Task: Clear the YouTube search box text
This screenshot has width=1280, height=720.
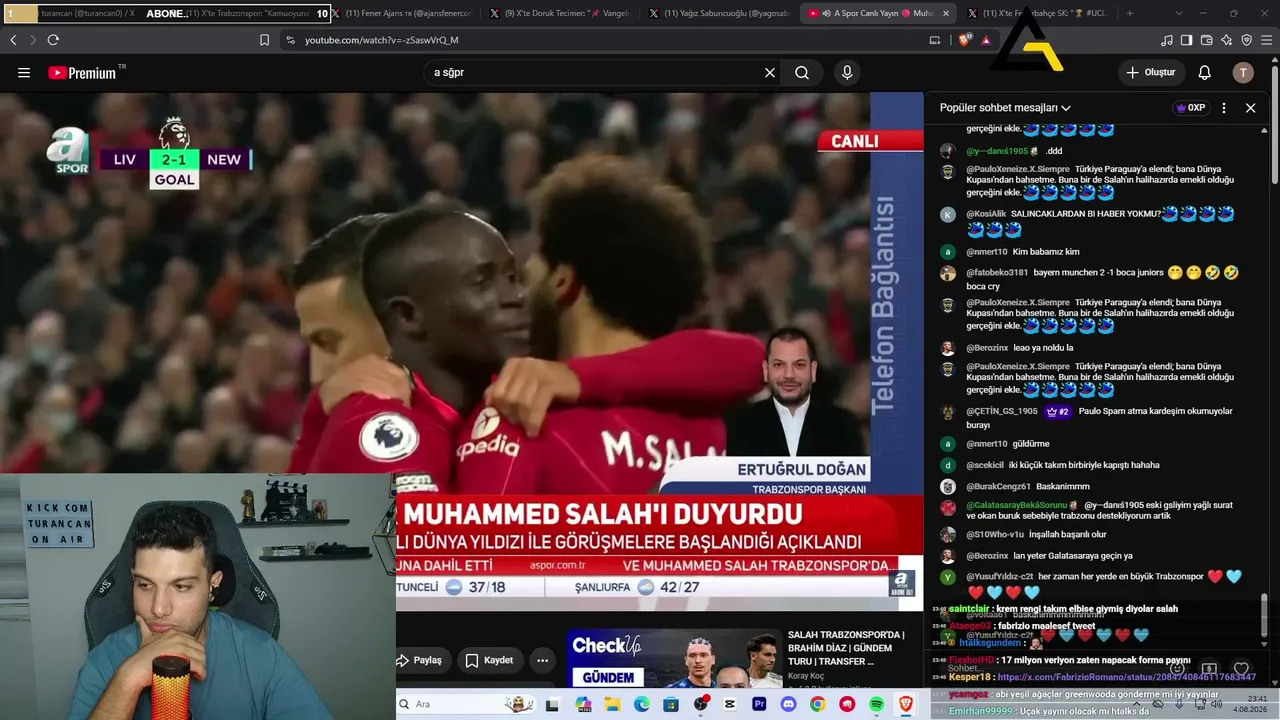Action: point(770,73)
